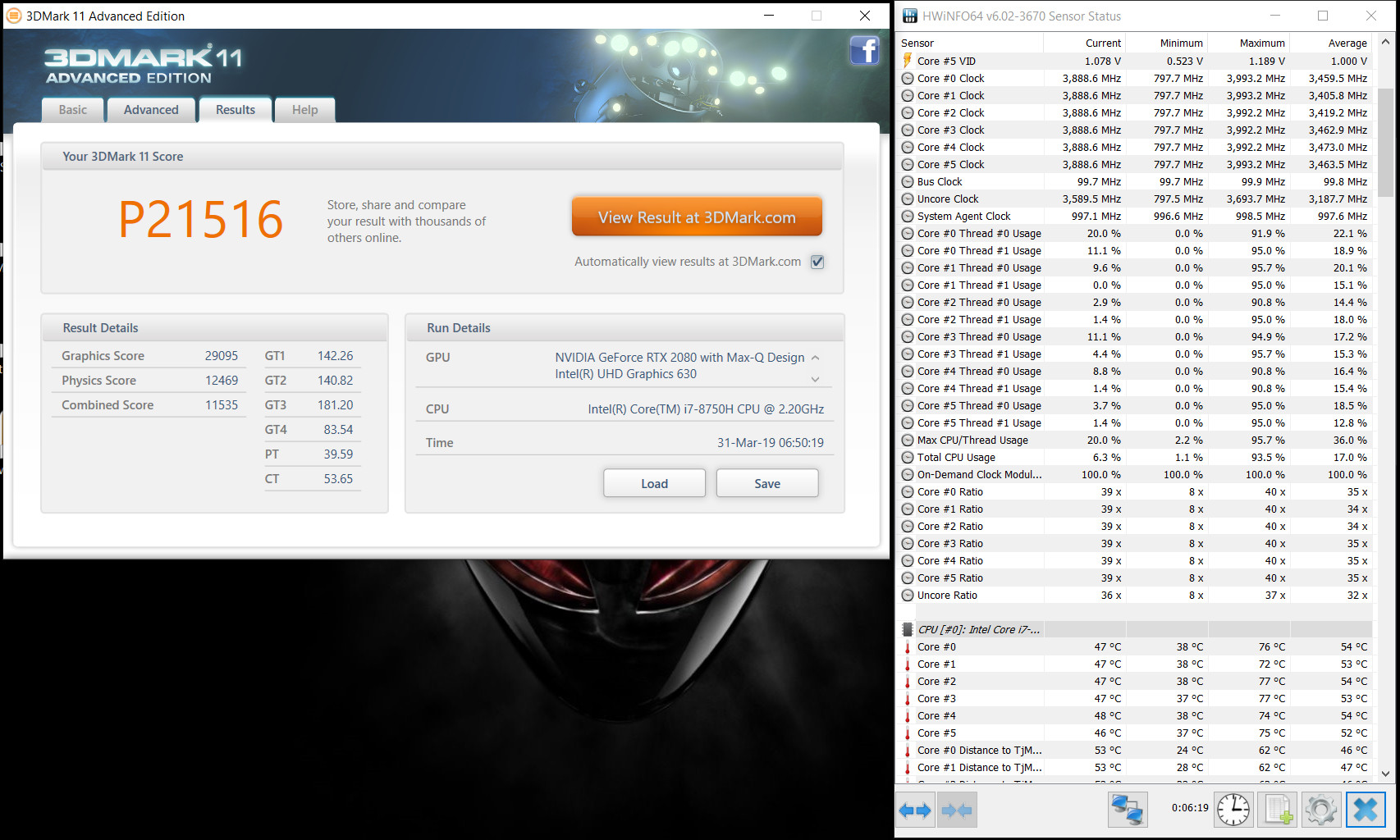The image size is (1400, 840).
Task: Click the Save button in Run Details
Action: click(x=767, y=483)
